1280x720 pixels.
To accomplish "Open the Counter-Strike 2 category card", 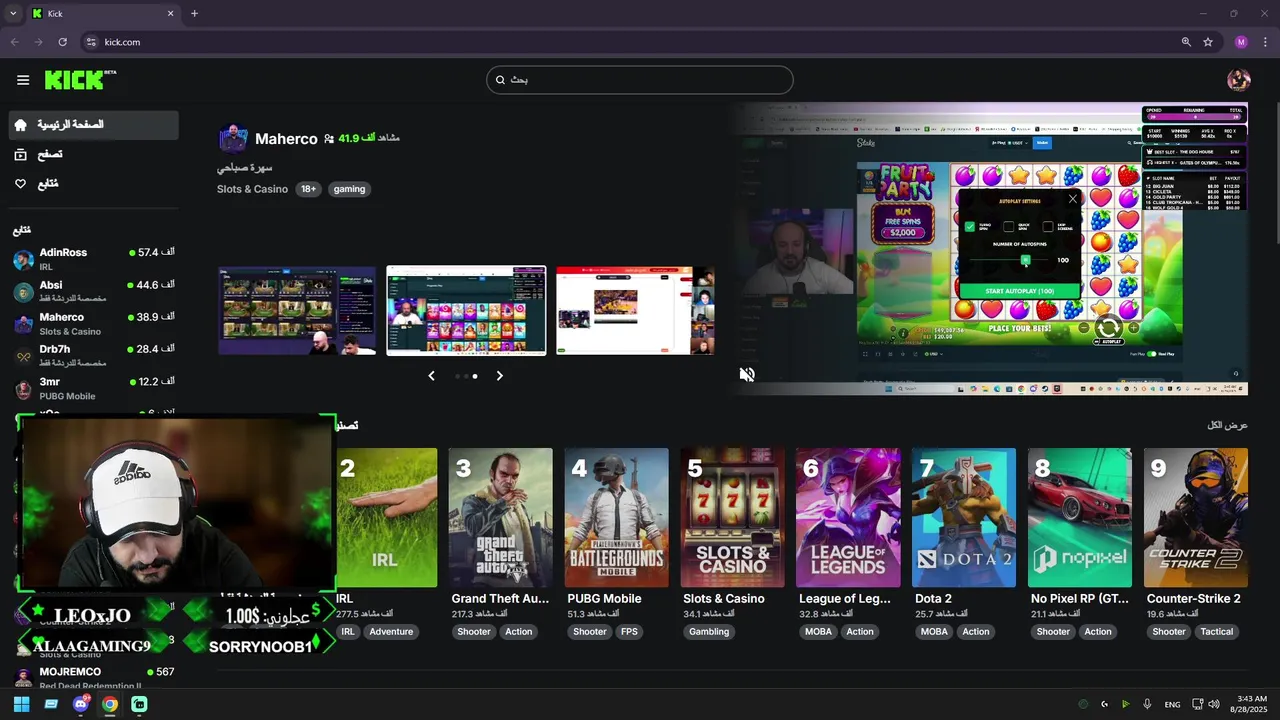I will 1196,517.
